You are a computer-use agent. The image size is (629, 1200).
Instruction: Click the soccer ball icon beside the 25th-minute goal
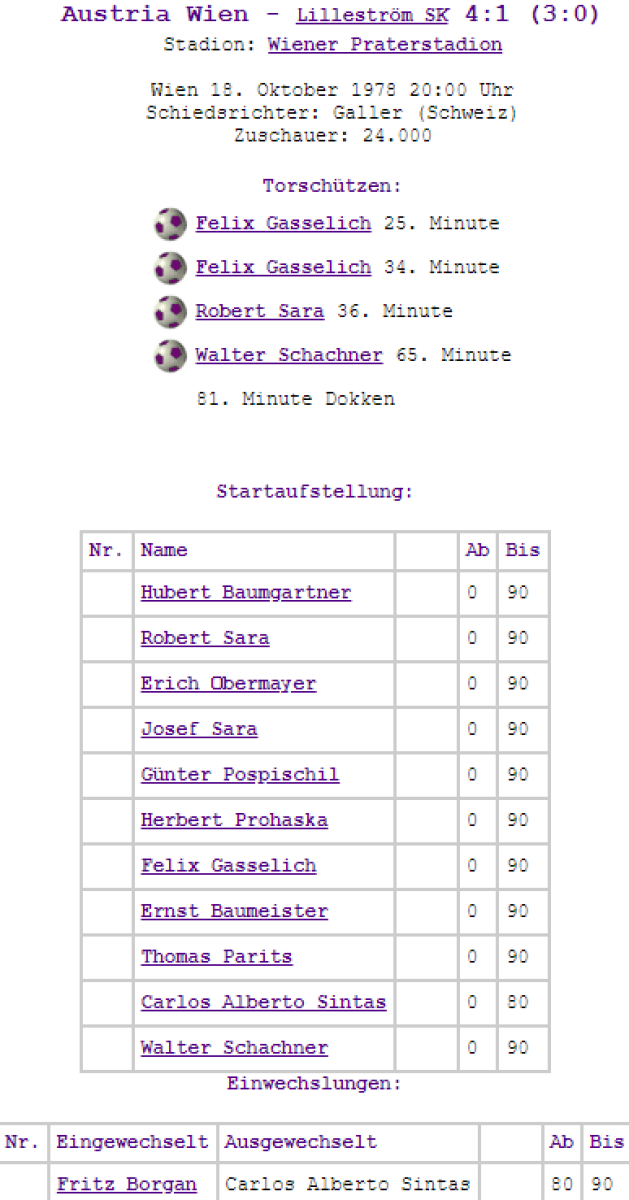(x=170, y=224)
